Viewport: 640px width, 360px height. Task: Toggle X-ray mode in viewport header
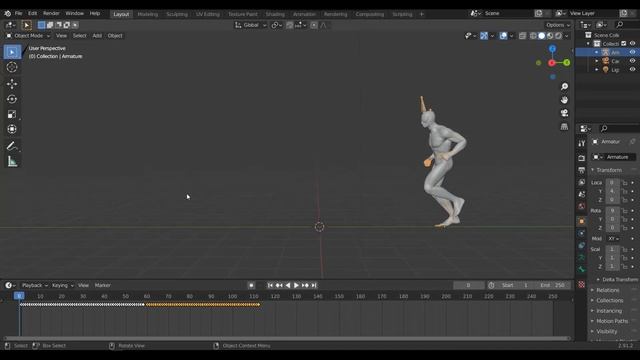522,36
